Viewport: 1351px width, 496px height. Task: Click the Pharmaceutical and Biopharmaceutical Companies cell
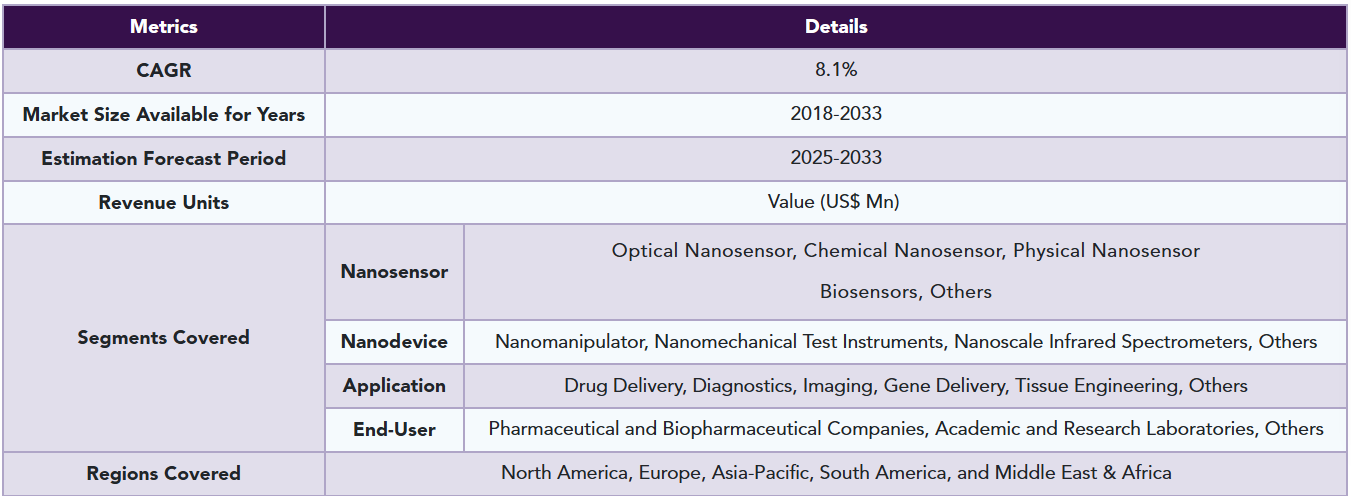click(906, 430)
